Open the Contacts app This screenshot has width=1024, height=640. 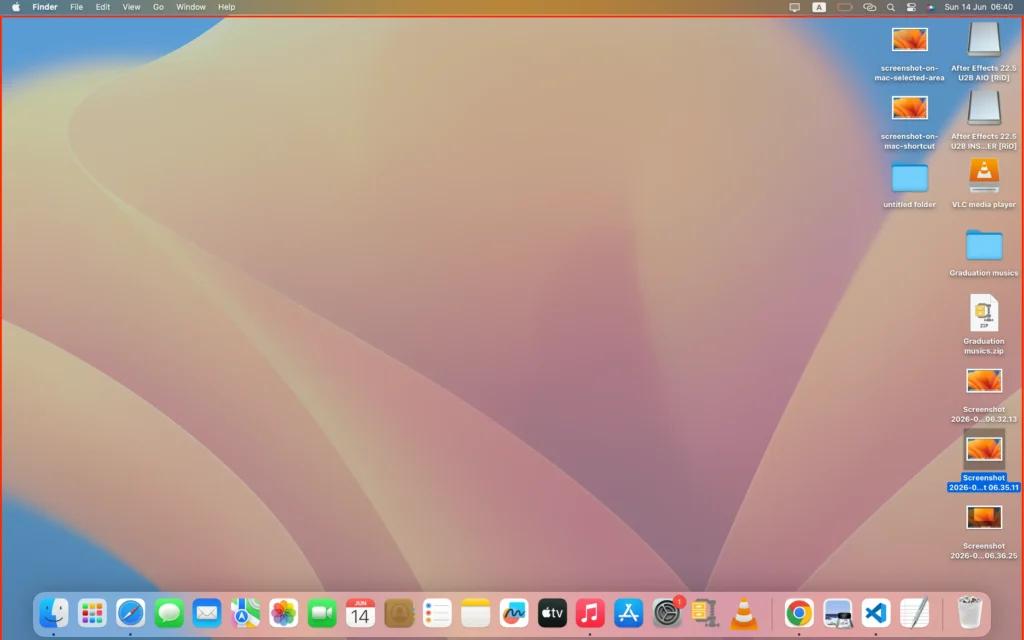point(399,613)
